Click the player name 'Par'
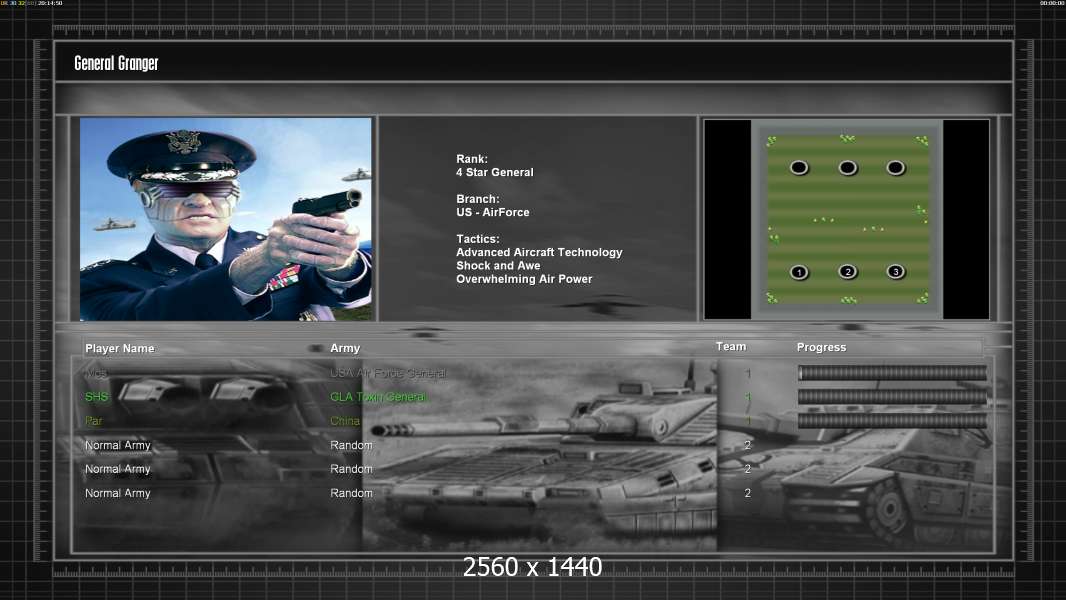The image size is (1066, 600). tap(94, 421)
